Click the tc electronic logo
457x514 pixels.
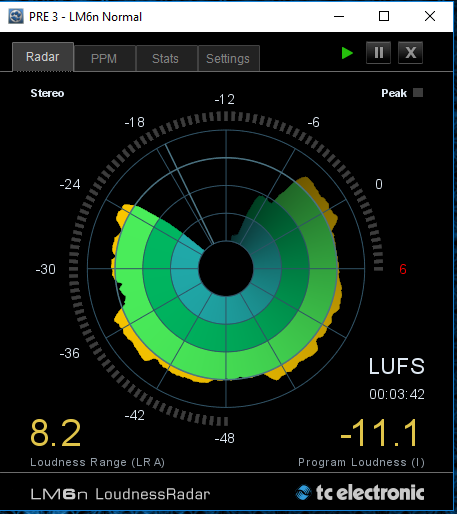point(360,493)
